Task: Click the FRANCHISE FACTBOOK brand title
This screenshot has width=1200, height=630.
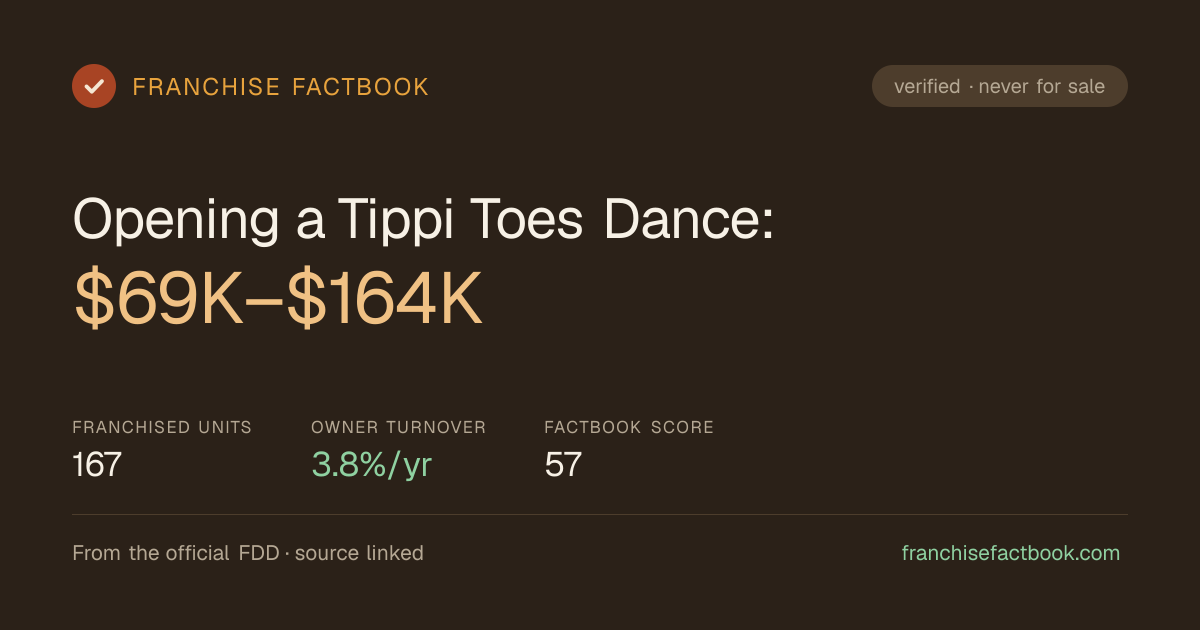Action: (x=281, y=87)
